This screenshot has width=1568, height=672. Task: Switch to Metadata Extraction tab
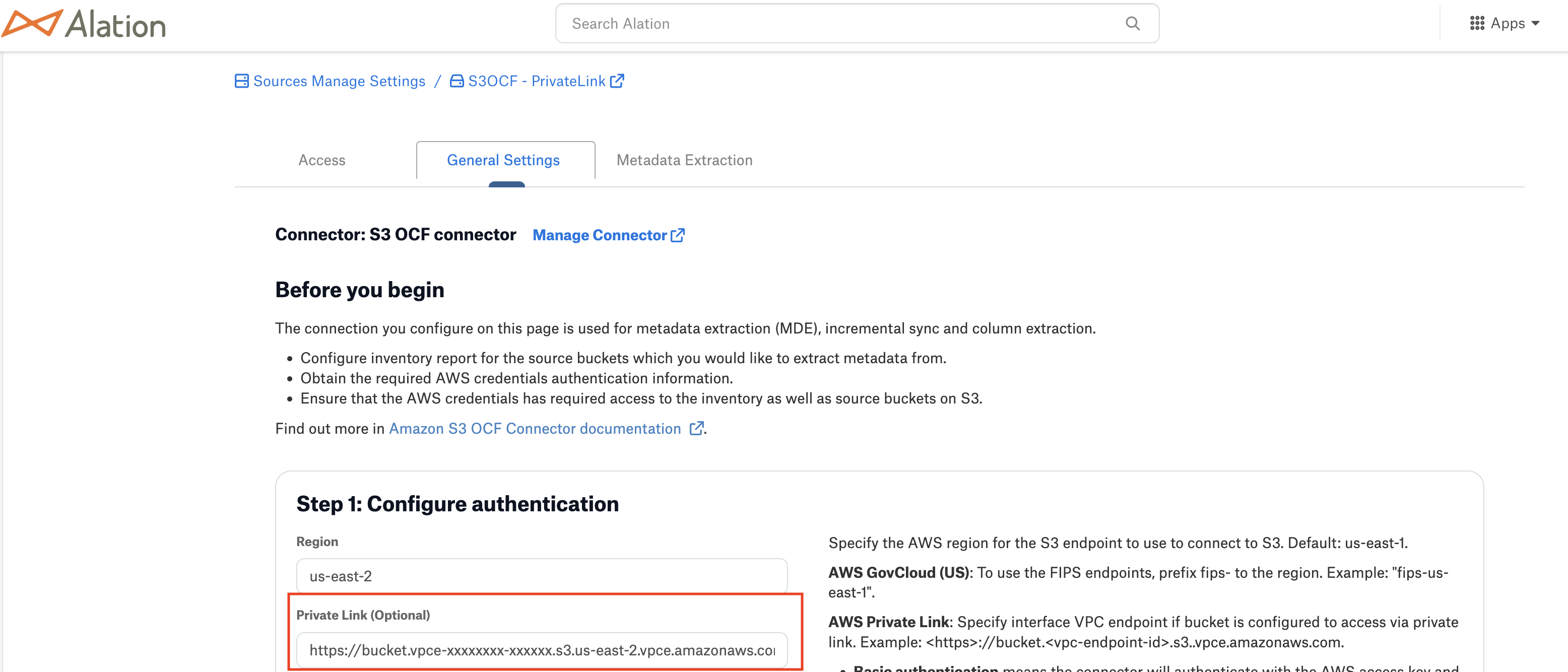point(684,160)
